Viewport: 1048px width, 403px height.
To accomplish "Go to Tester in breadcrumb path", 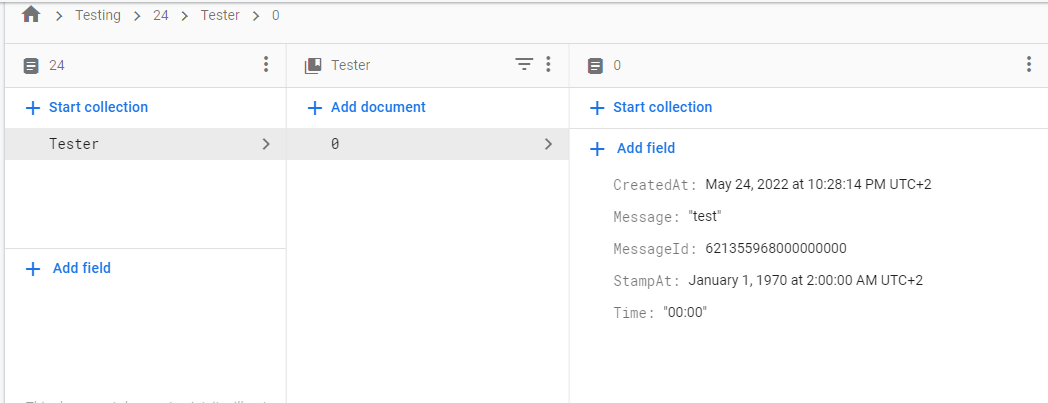I will point(220,15).
